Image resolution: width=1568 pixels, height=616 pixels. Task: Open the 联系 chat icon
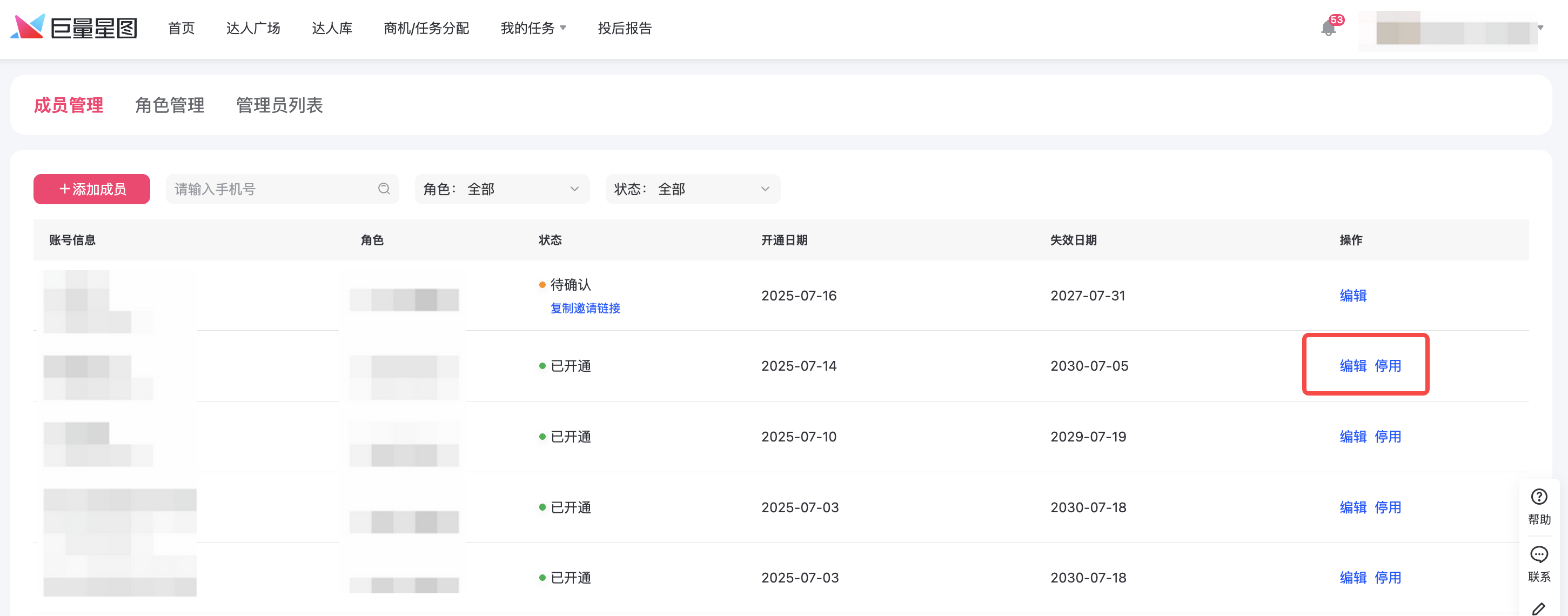pos(1539,554)
